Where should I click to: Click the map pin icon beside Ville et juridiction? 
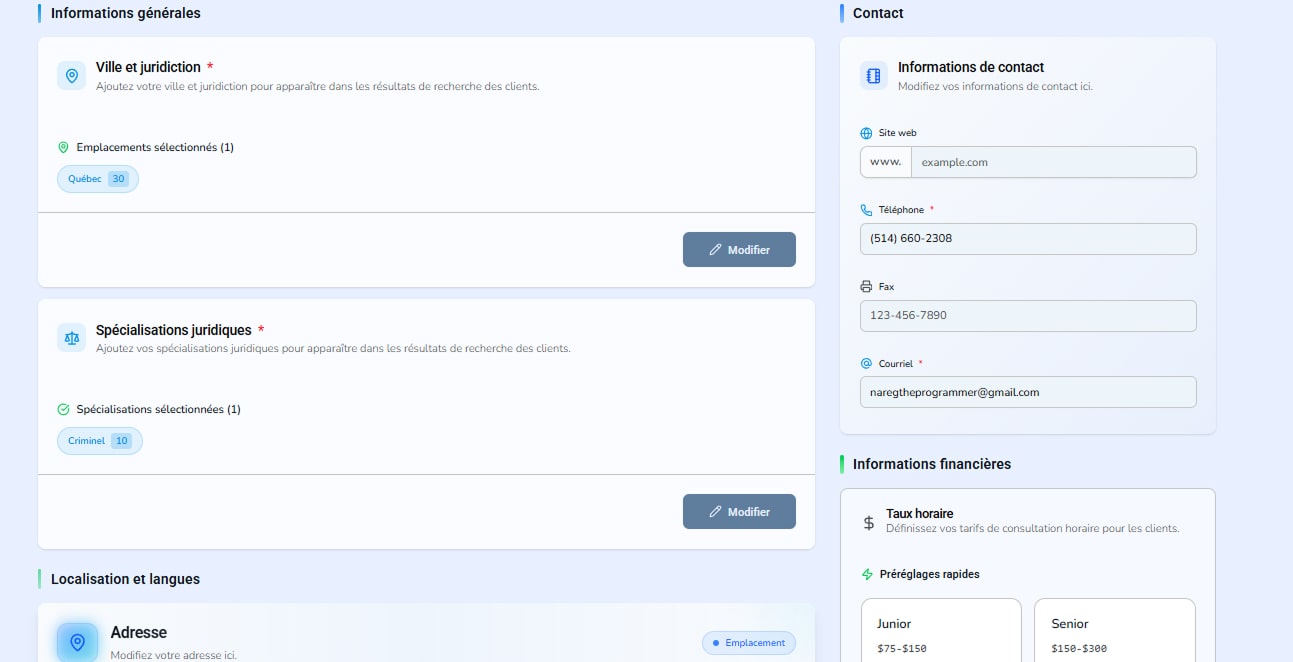71,76
